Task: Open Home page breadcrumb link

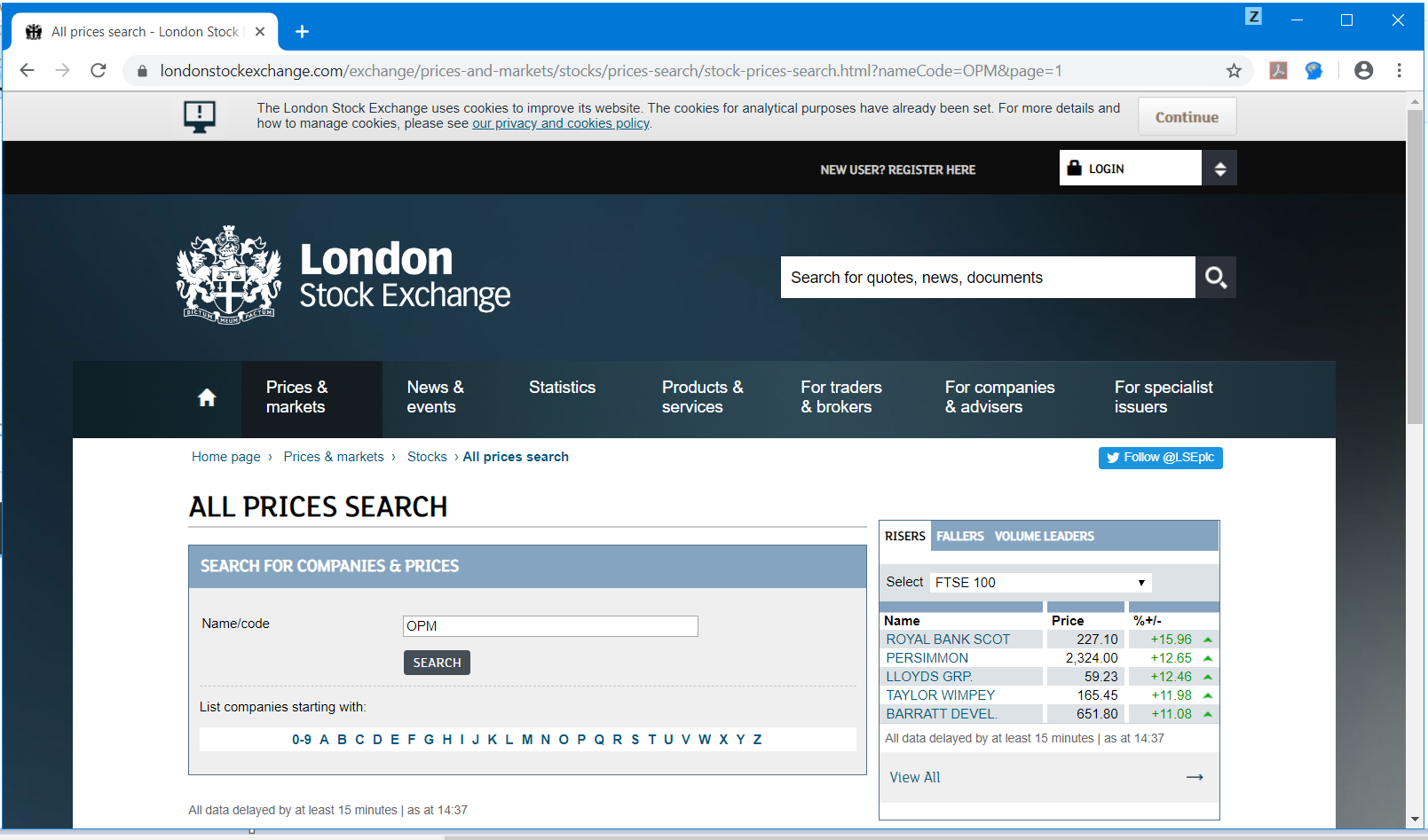Action: pyautogui.click(x=226, y=457)
